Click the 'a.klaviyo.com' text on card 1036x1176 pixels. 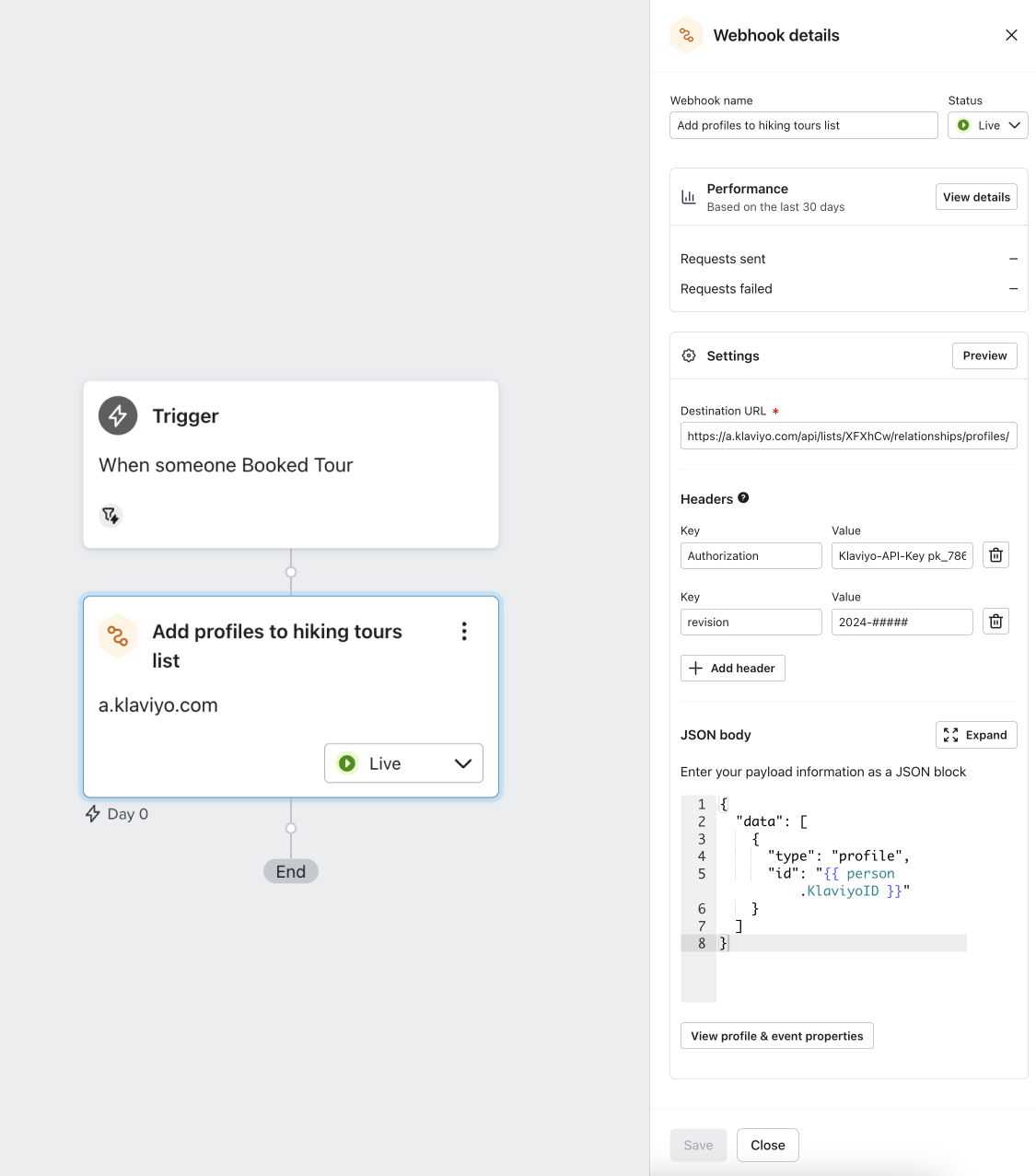point(158,705)
